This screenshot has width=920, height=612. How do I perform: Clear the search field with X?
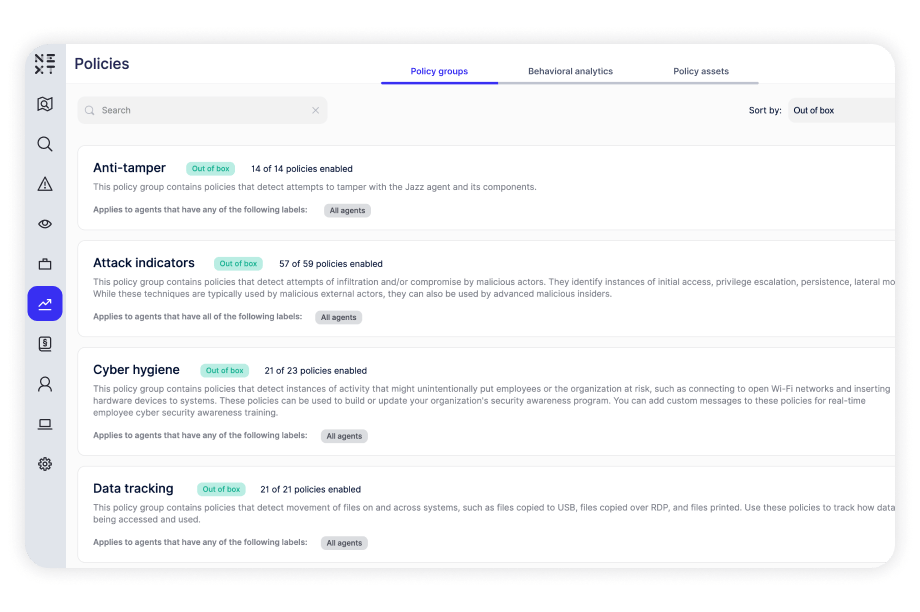pyautogui.click(x=316, y=110)
